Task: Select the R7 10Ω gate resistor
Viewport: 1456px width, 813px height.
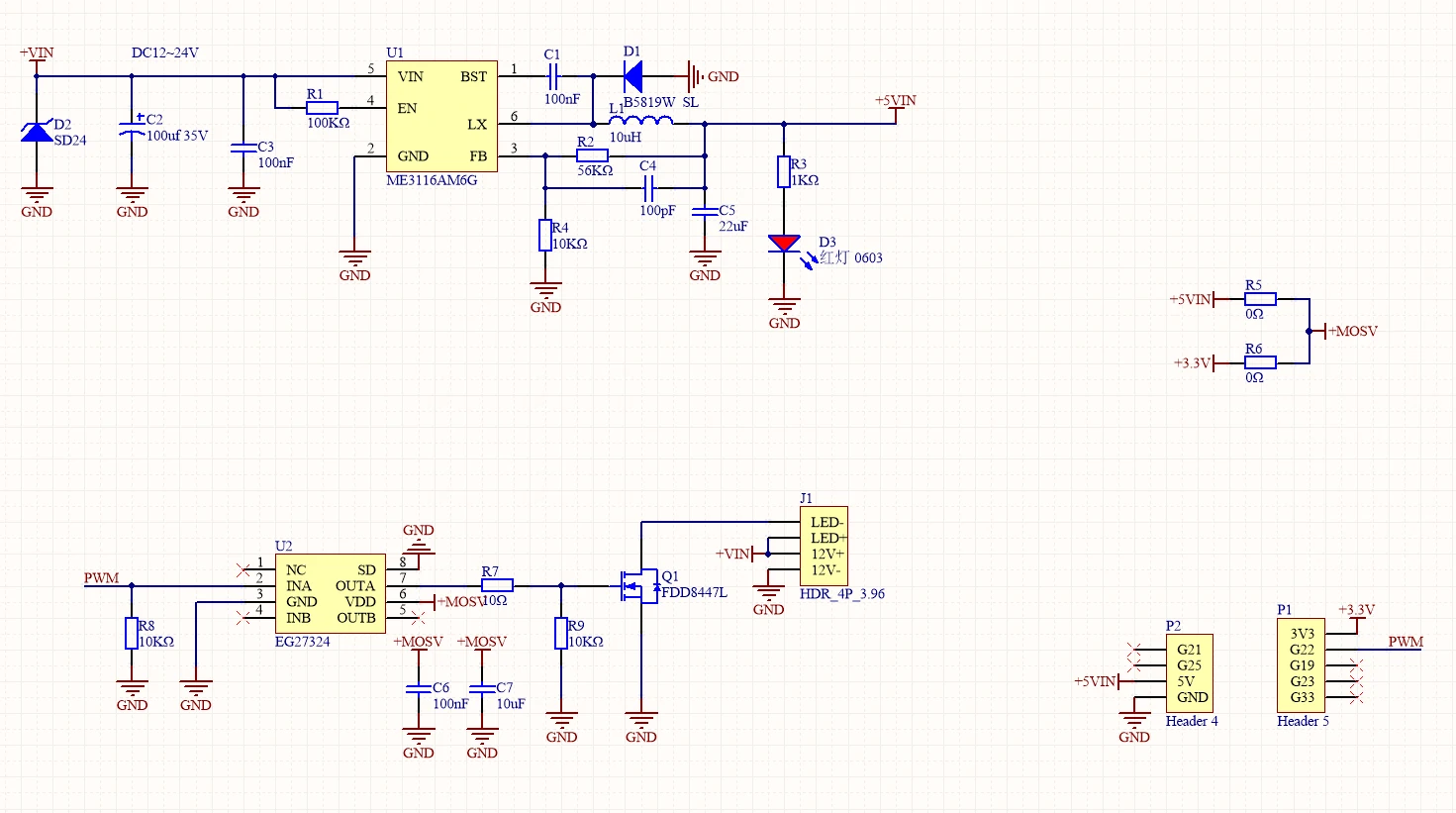Action: tap(497, 585)
